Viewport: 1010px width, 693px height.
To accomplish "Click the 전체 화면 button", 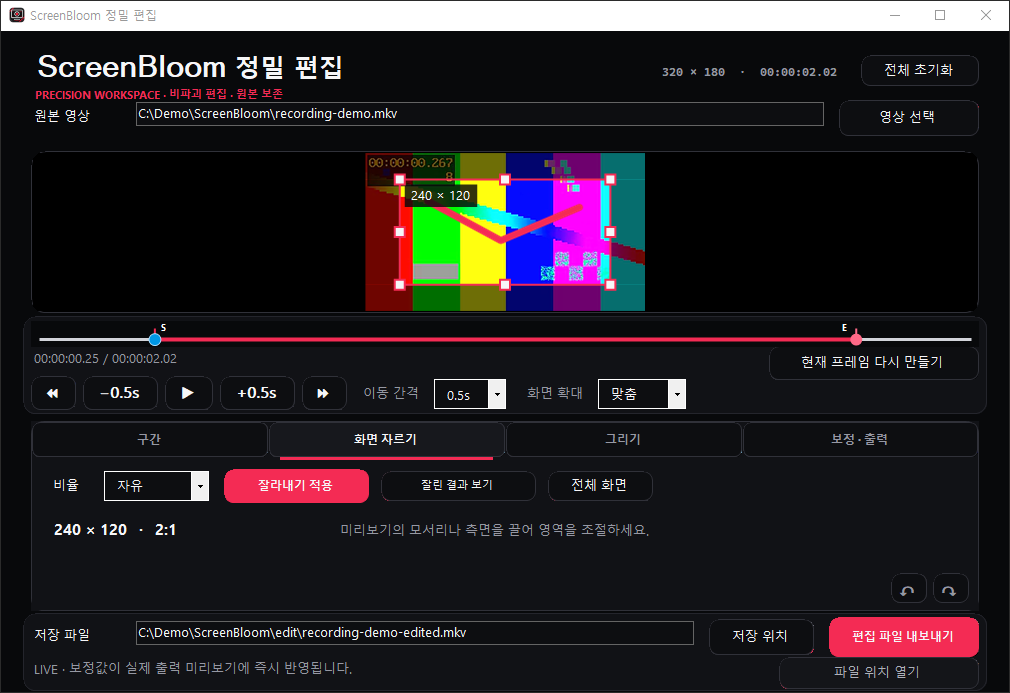I will [600, 486].
